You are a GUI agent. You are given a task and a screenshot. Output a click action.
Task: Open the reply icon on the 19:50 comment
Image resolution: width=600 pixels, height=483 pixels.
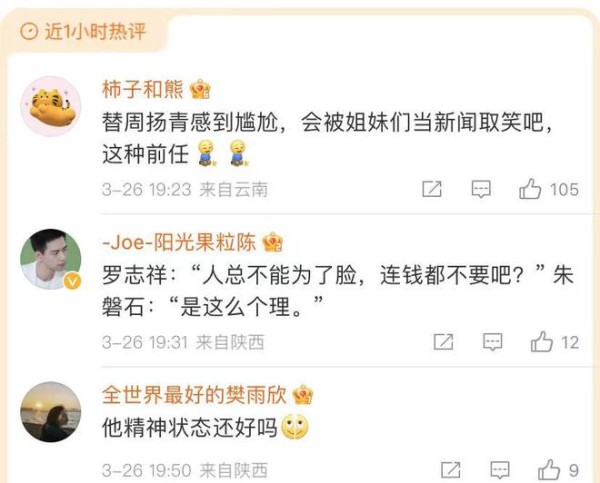[500, 470]
